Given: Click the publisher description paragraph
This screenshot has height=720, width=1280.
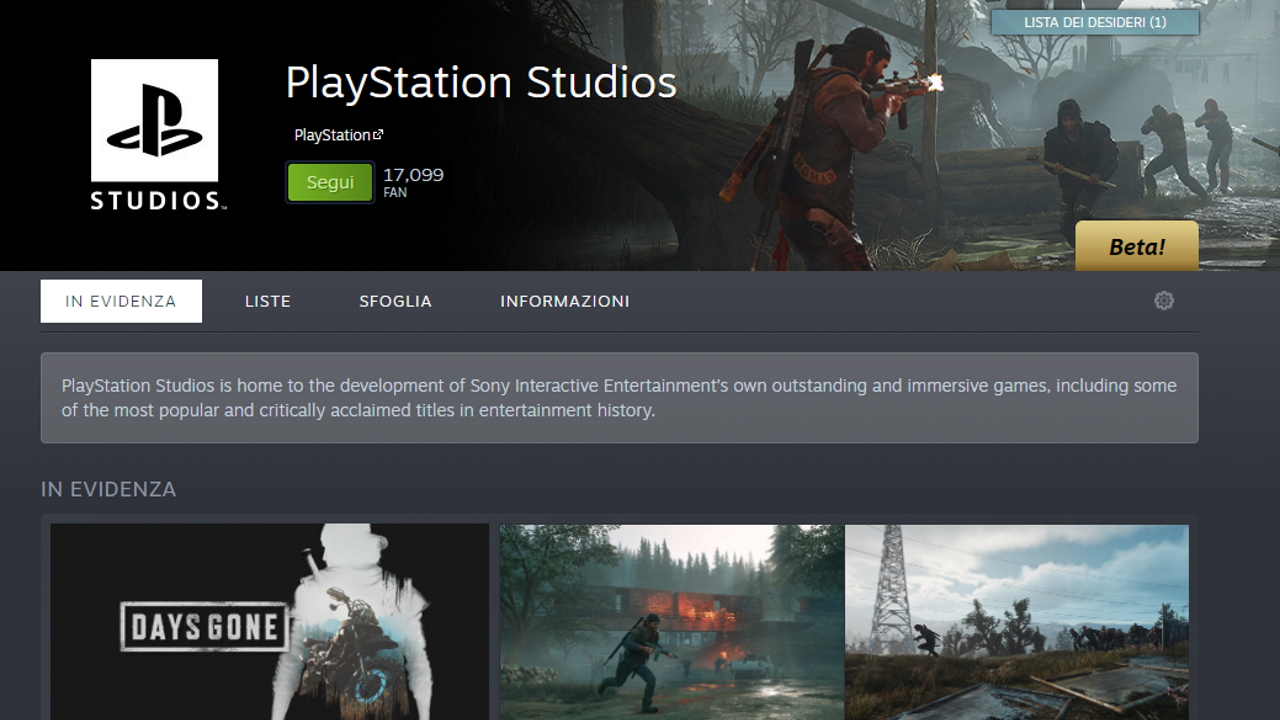Looking at the screenshot, I should [619, 398].
